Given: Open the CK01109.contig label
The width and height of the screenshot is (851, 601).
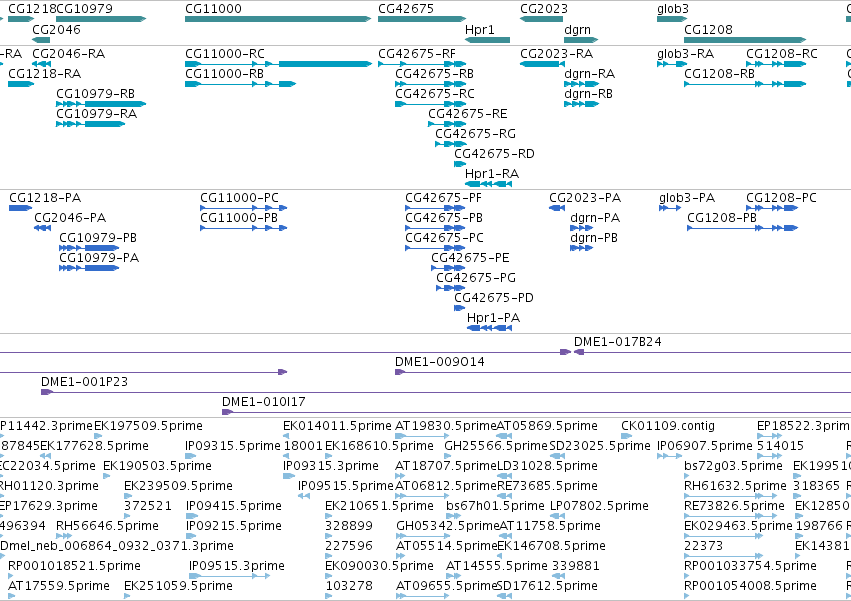Looking at the screenshot, I should 668,426.
